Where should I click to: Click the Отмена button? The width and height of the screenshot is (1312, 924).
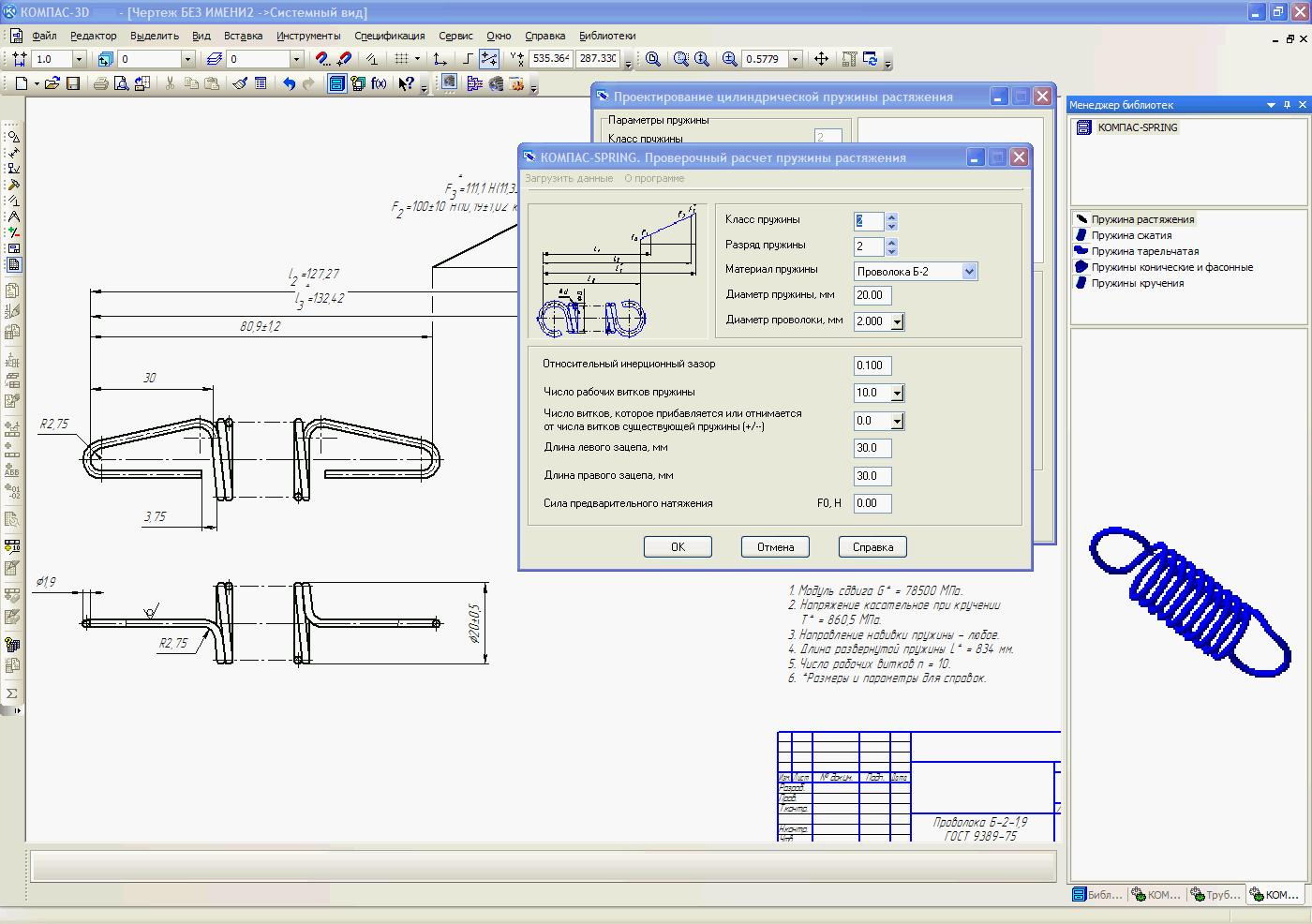pyautogui.click(x=775, y=547)
